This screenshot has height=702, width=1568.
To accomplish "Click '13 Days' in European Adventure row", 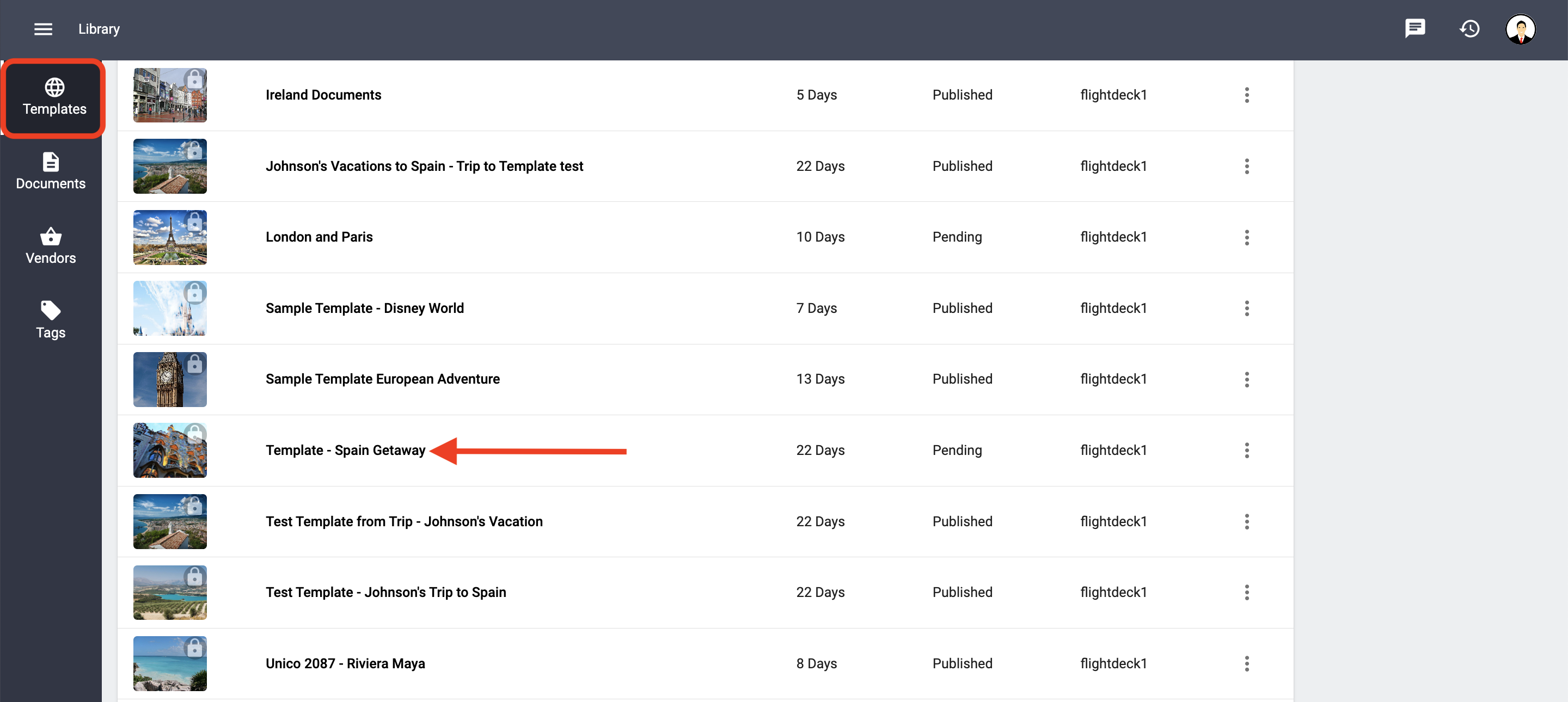I will pyautogui.click(x=820, y=380).
